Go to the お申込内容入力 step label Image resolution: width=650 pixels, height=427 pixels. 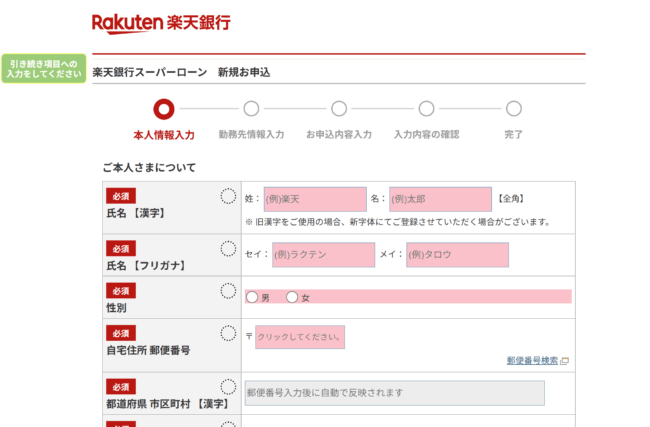[338, 134]
